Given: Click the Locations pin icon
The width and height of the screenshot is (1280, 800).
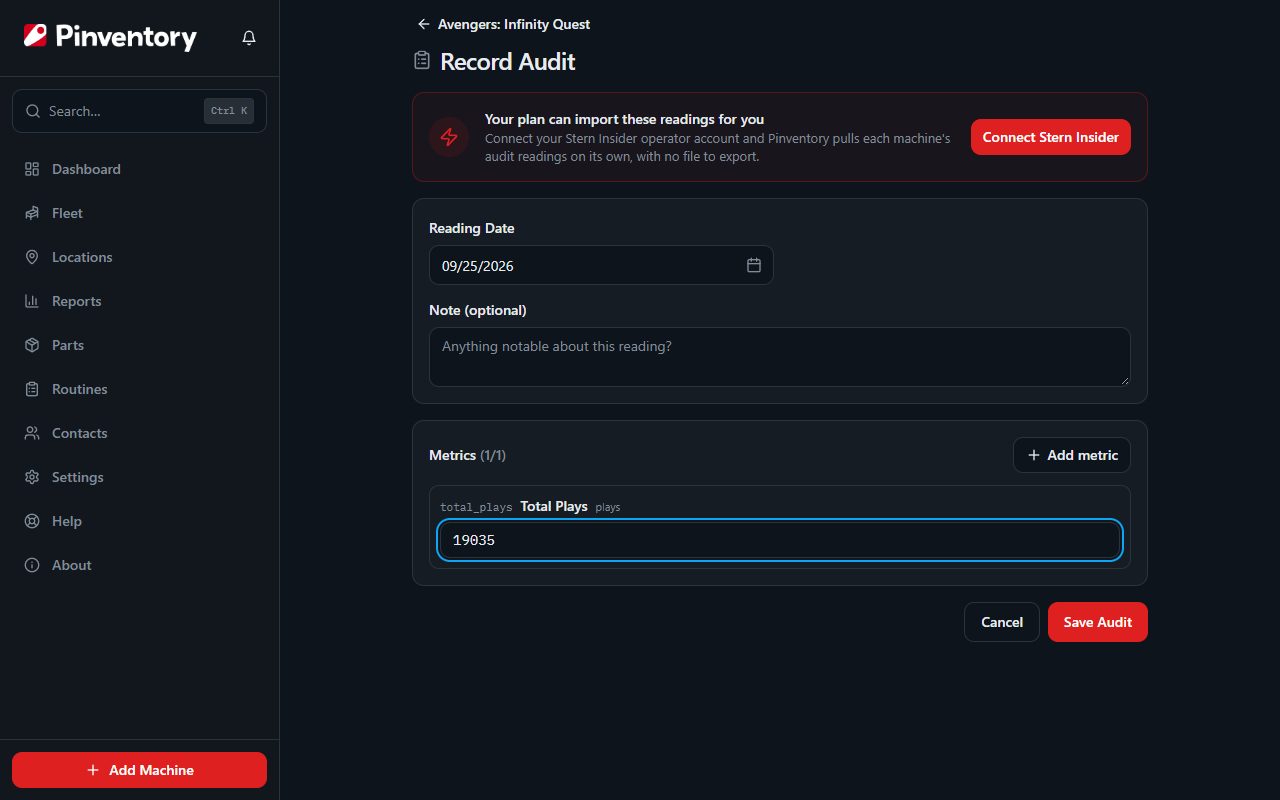Looking at the screenshot, I should point(32,257).
